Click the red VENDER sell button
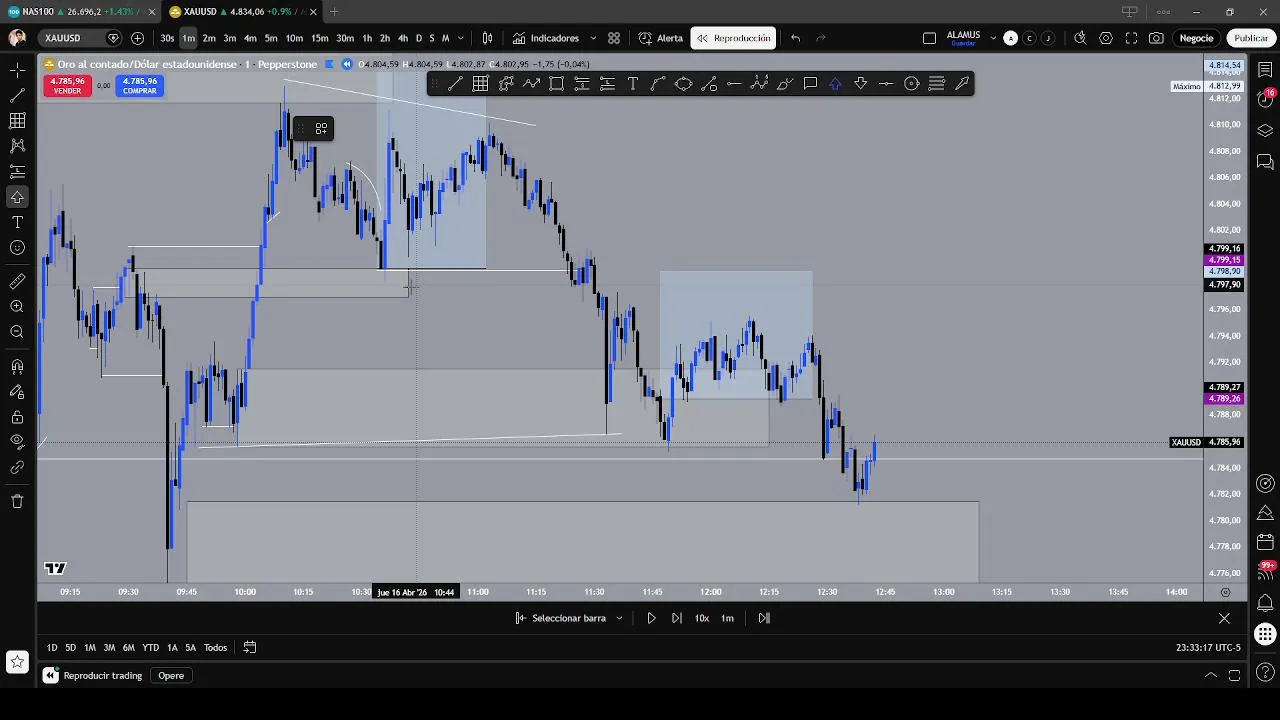Image resolution: width=1280 pixels, height=720 pixels. 67,86
